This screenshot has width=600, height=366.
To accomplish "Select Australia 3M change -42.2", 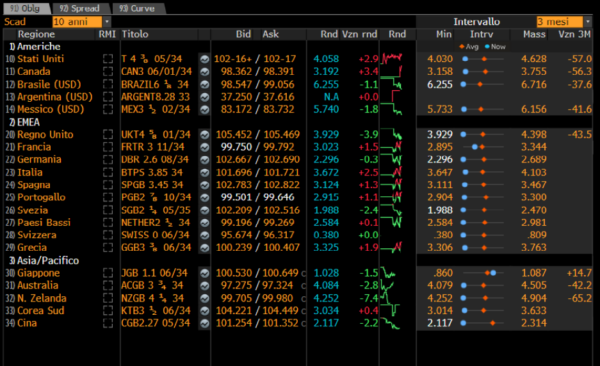I will [x=580, y=286].
